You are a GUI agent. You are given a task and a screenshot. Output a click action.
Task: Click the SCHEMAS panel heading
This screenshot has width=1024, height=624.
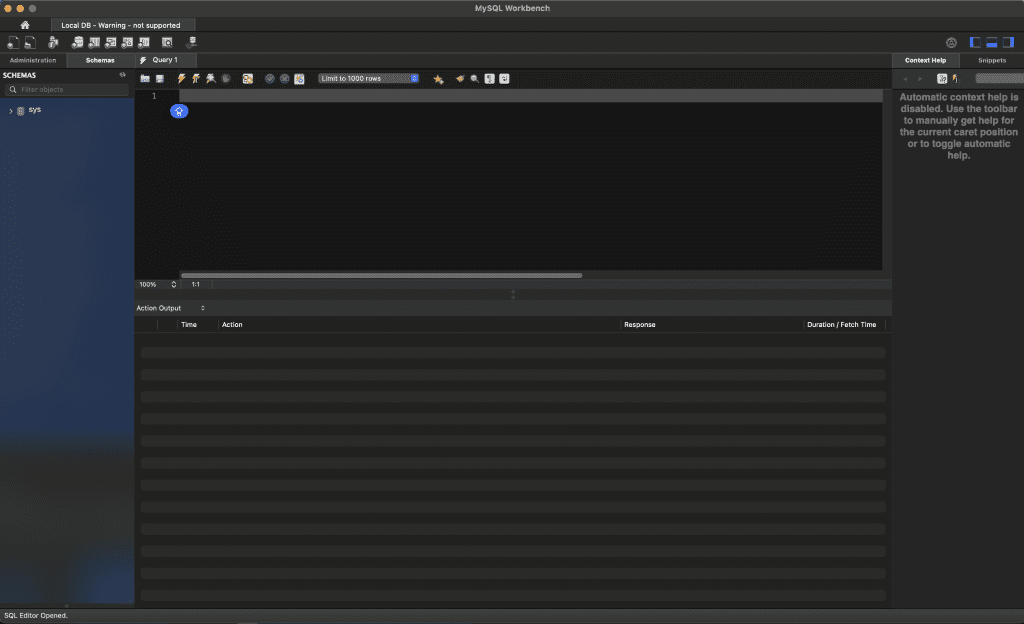click(20, 75)
